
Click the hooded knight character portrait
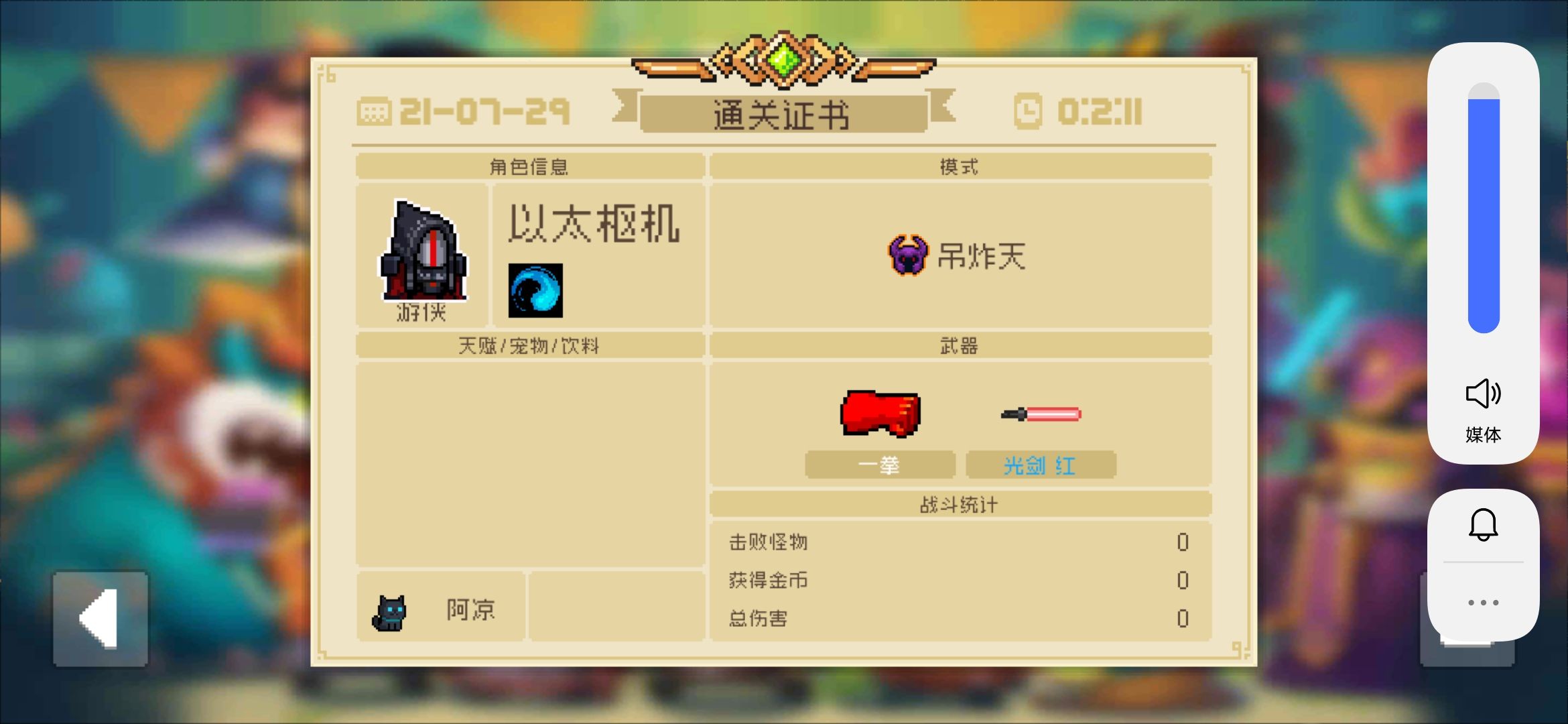coord(423,251)
